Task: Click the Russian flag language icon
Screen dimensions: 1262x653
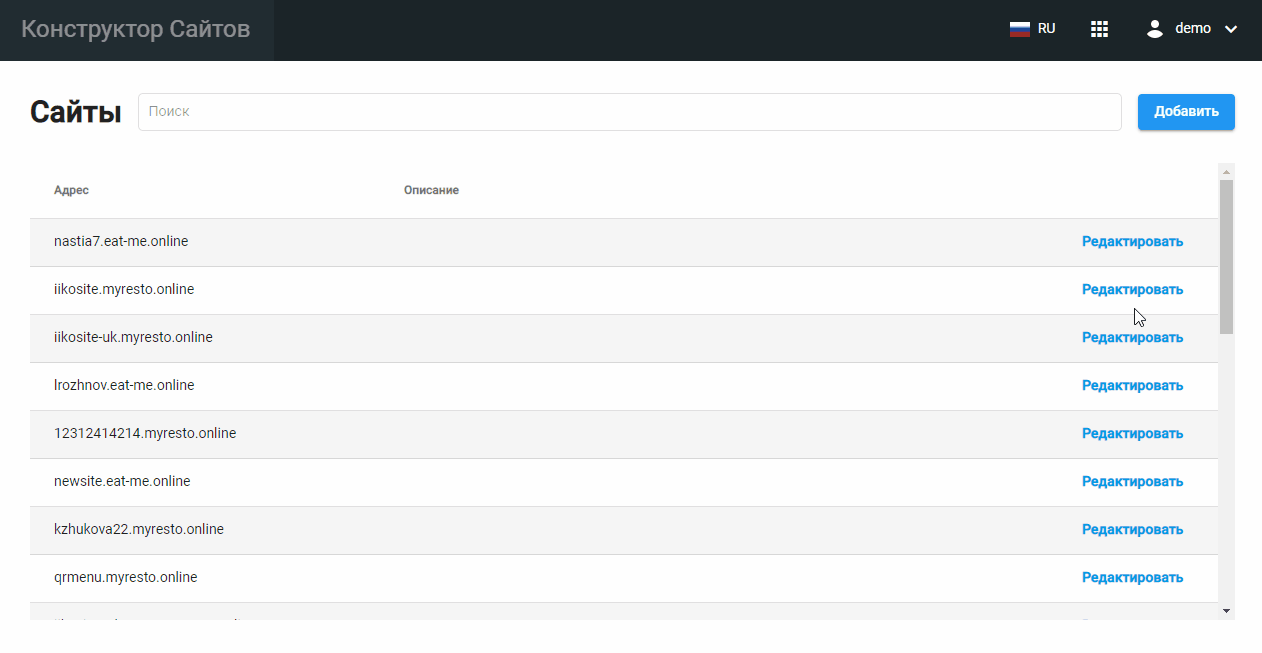Action: coord(1019,29)
